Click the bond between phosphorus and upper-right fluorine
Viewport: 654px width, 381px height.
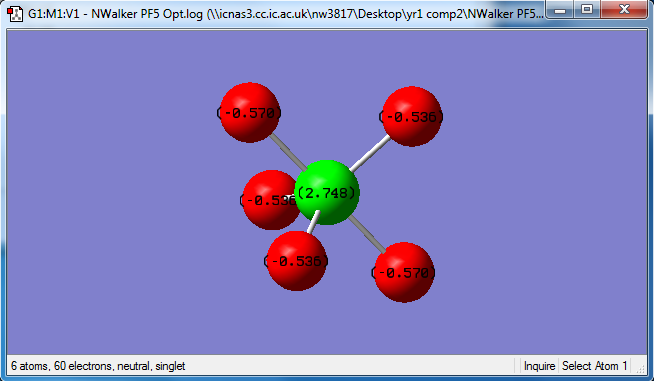(370, 154)
